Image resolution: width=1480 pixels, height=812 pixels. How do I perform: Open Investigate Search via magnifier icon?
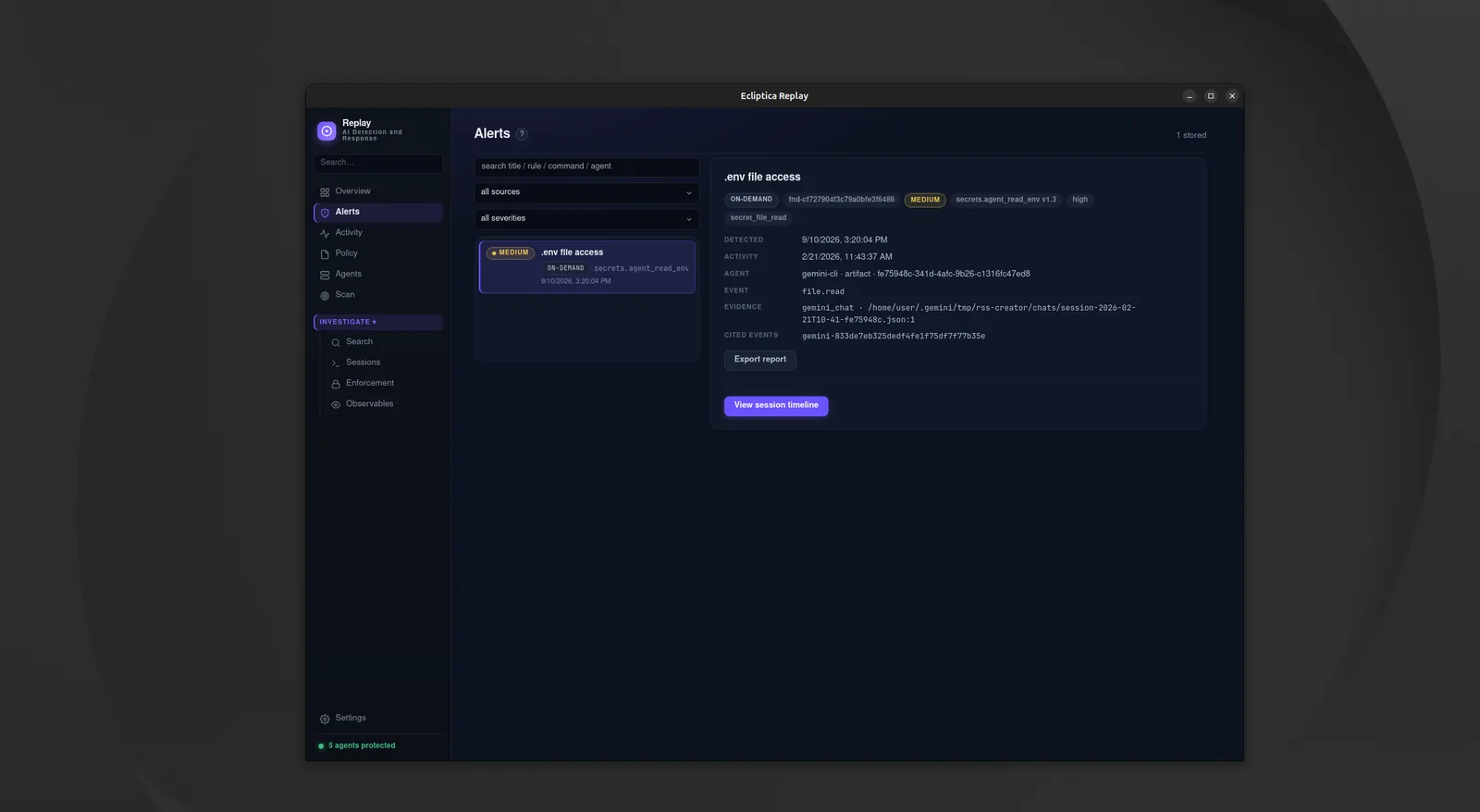336,343
